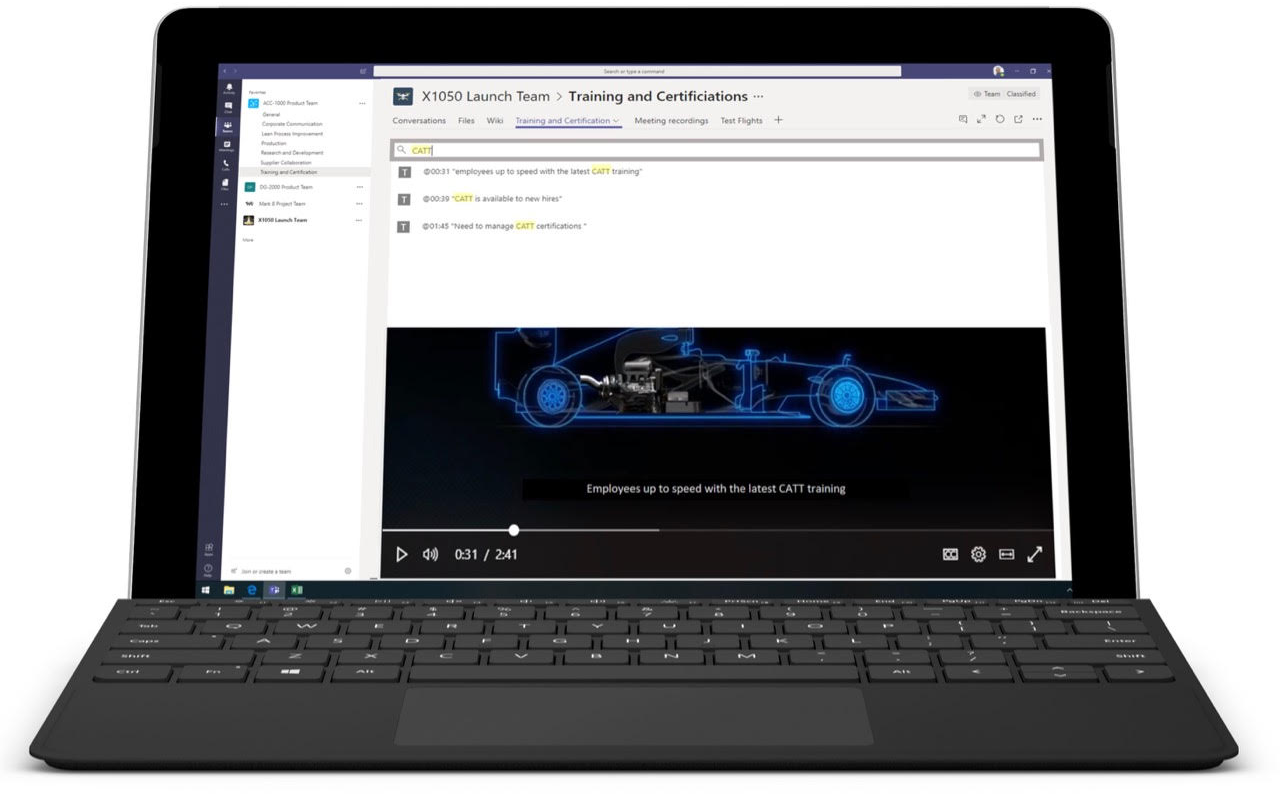This screenshot has height=795, width=1280.
Task: Open Activity in the Teams sidebar
Action: coord(228,89)
